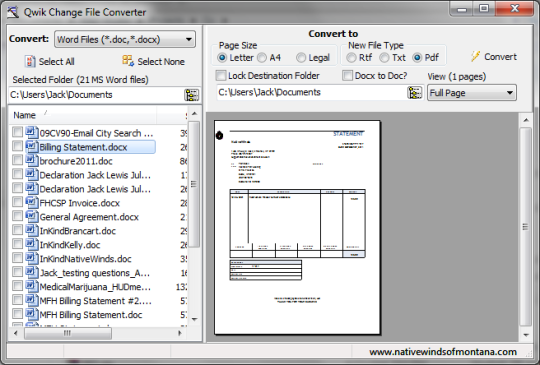Click the document preview page thumbnail
Screen dimensions: 540x365
pos(297,227)
